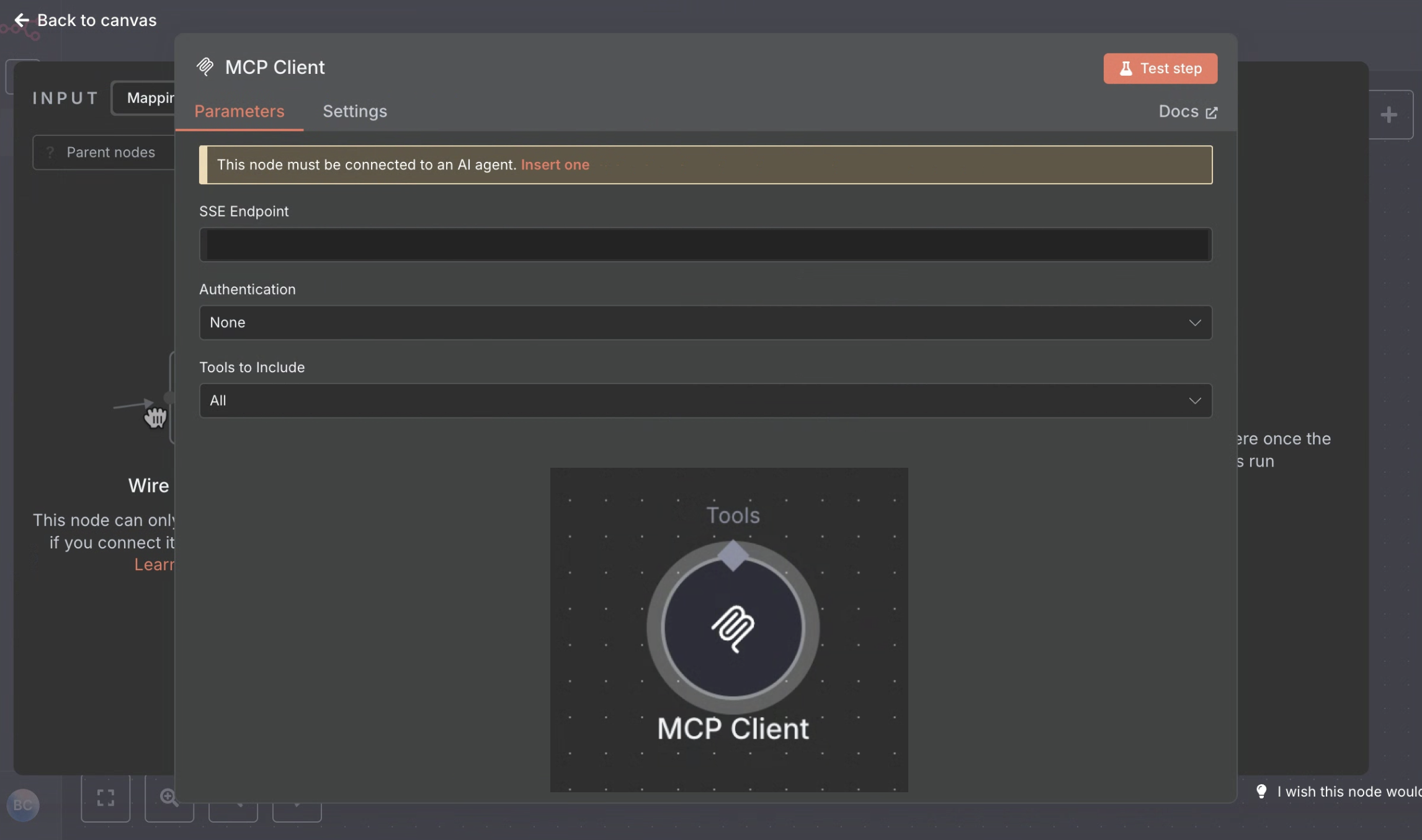Switch to the Parameters tab
Image resolution: width=1422 pixels, height=840 pixels.
(239, 111)
